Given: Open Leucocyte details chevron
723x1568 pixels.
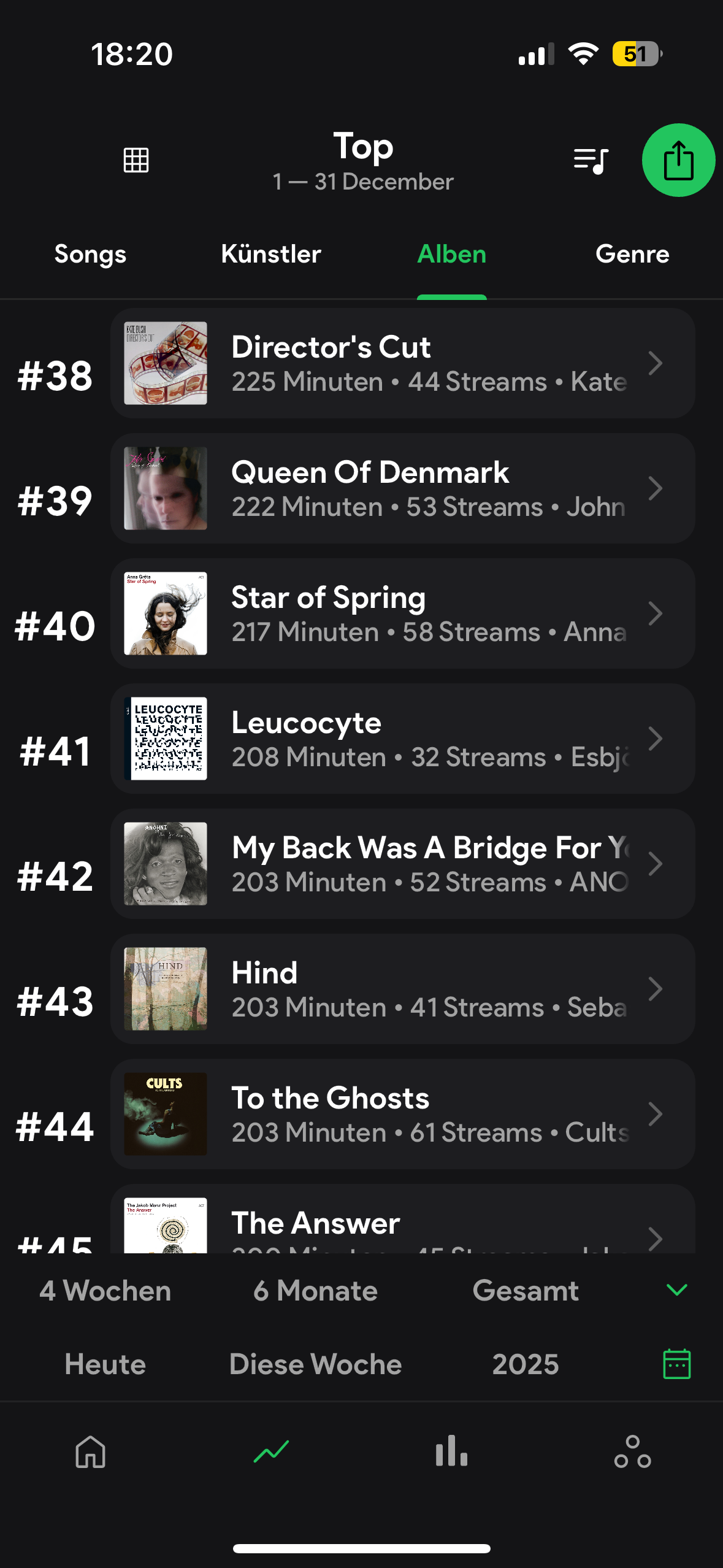Looking at the screenshot, I should [x=655, y=739].
